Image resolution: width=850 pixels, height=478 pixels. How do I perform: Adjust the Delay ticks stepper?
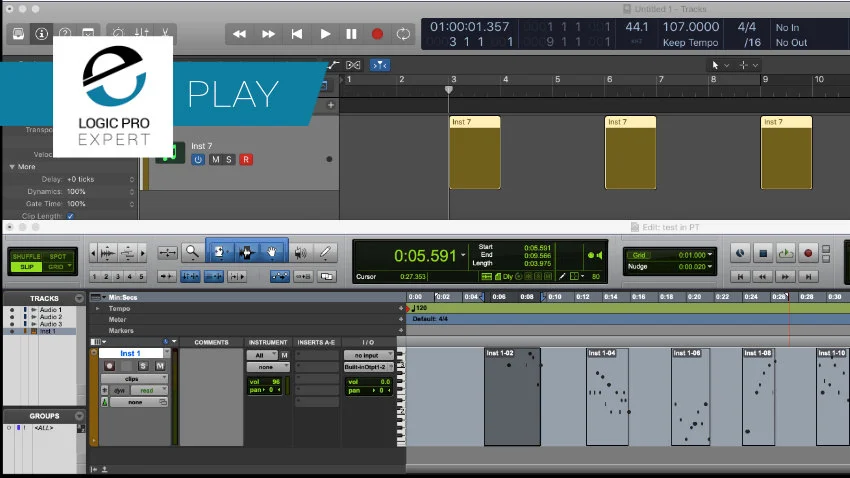coord(132,179)
